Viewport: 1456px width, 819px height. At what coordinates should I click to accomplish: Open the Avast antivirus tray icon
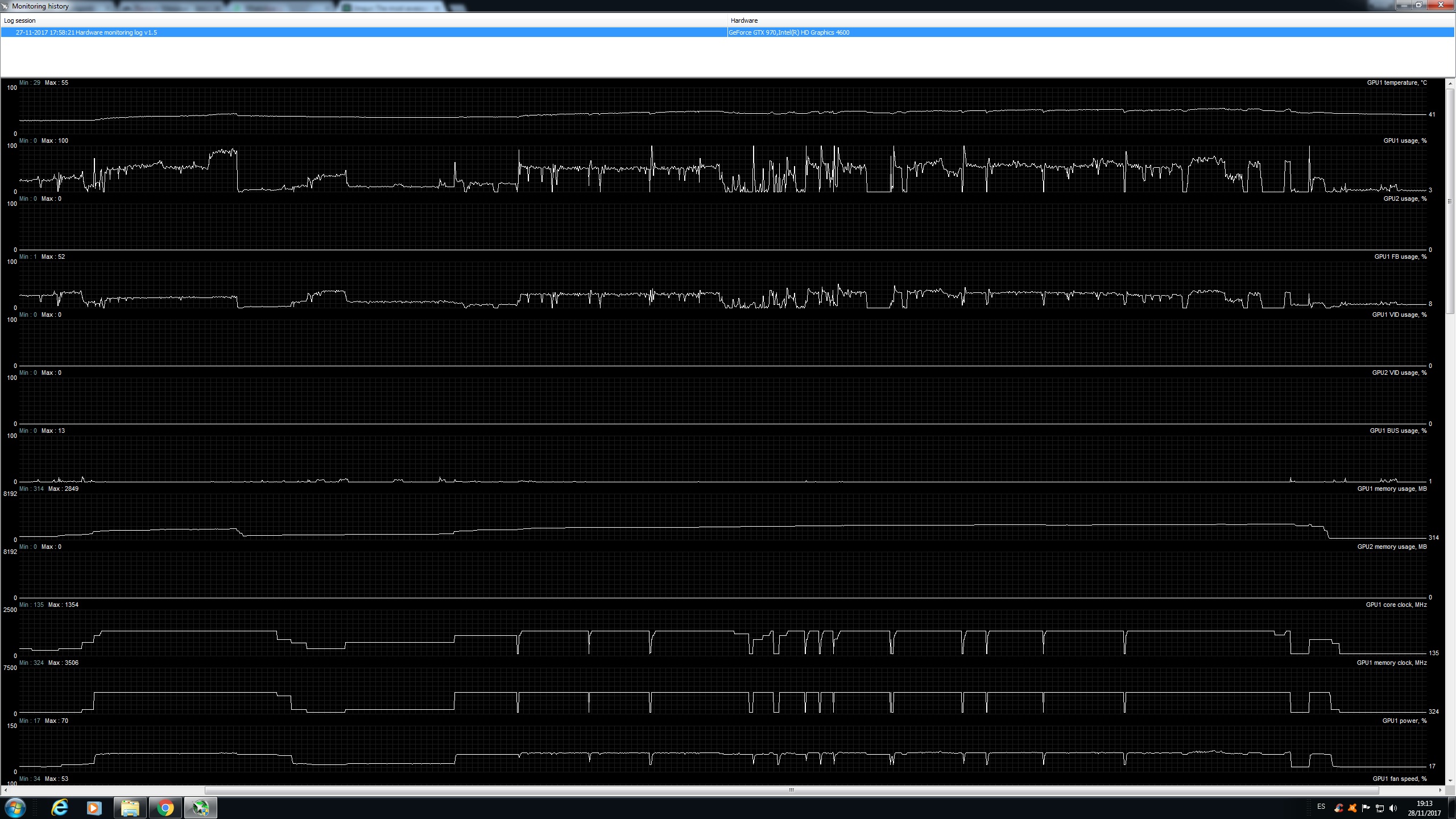1352,808
